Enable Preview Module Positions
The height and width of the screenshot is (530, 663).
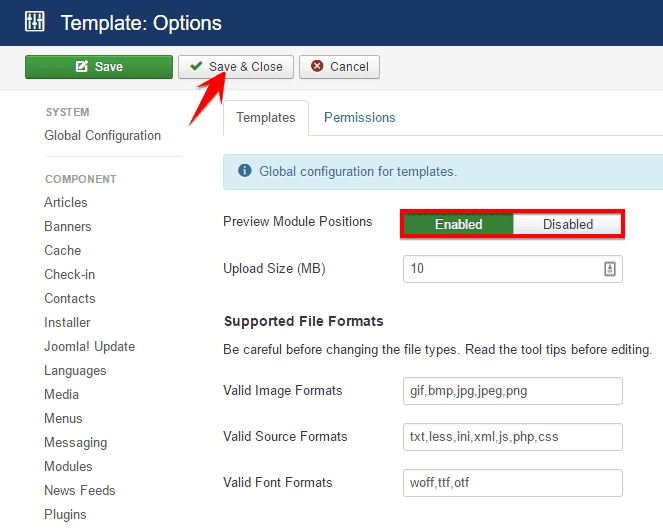click(x=458, y=224)
